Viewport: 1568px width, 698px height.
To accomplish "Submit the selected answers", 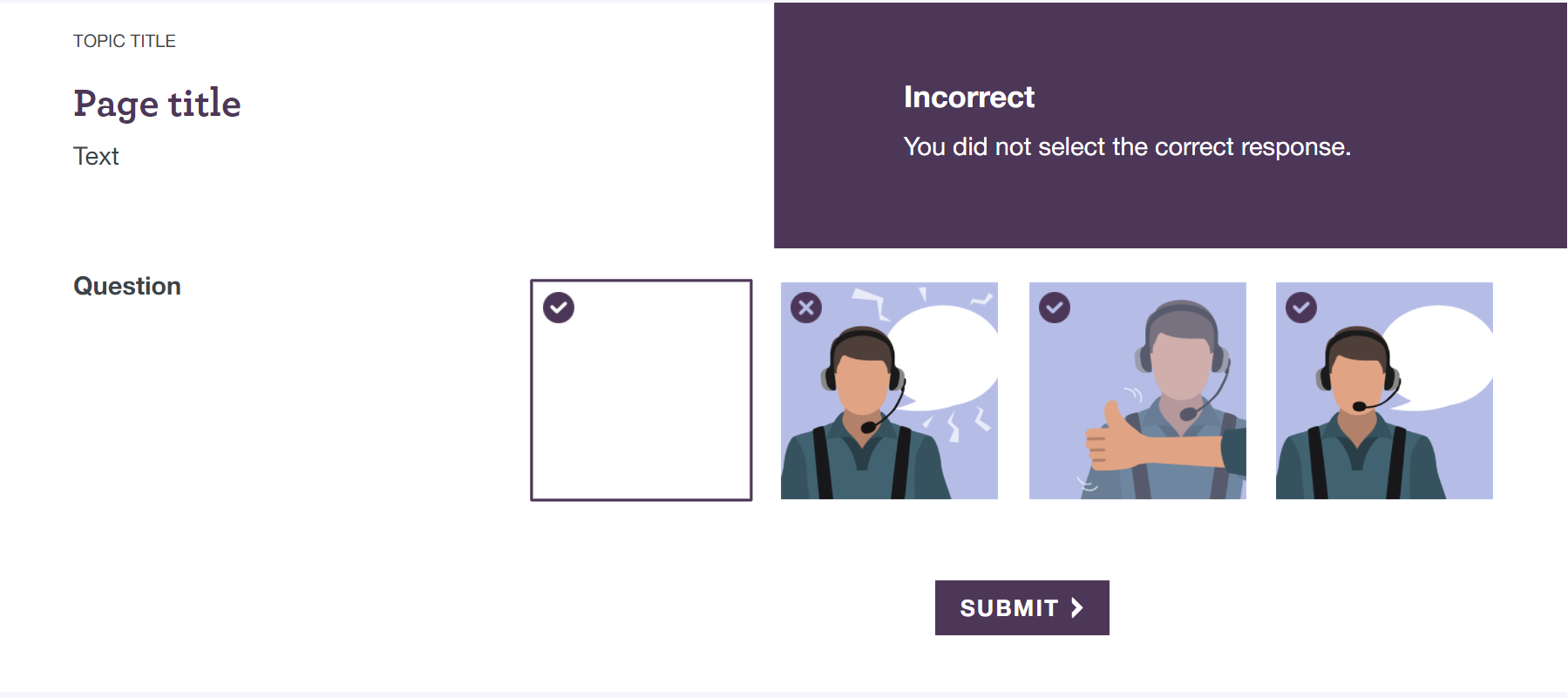I will click(1022, 607).
